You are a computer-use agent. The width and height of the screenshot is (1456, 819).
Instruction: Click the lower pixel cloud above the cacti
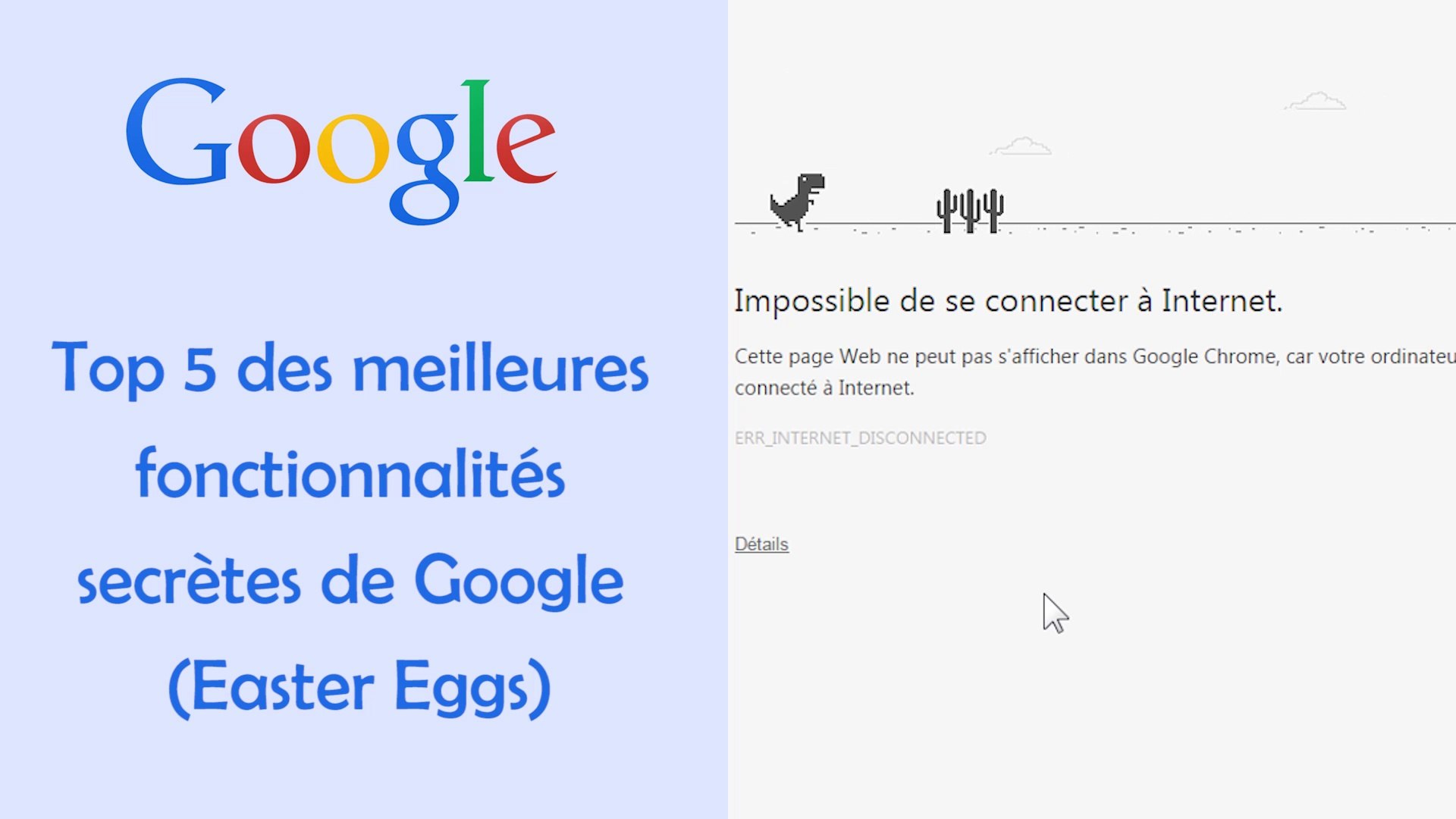tap(1021, 146)
